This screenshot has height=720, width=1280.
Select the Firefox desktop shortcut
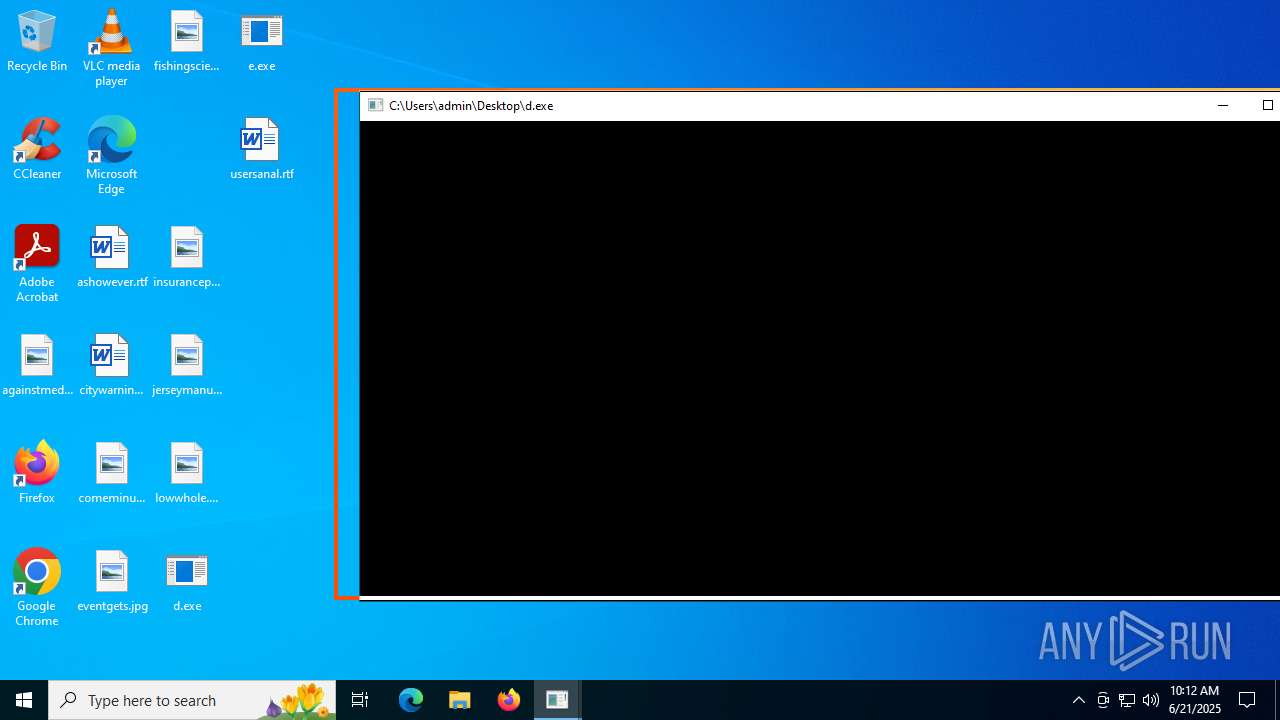pyautogui.click(x=37, y=473)
